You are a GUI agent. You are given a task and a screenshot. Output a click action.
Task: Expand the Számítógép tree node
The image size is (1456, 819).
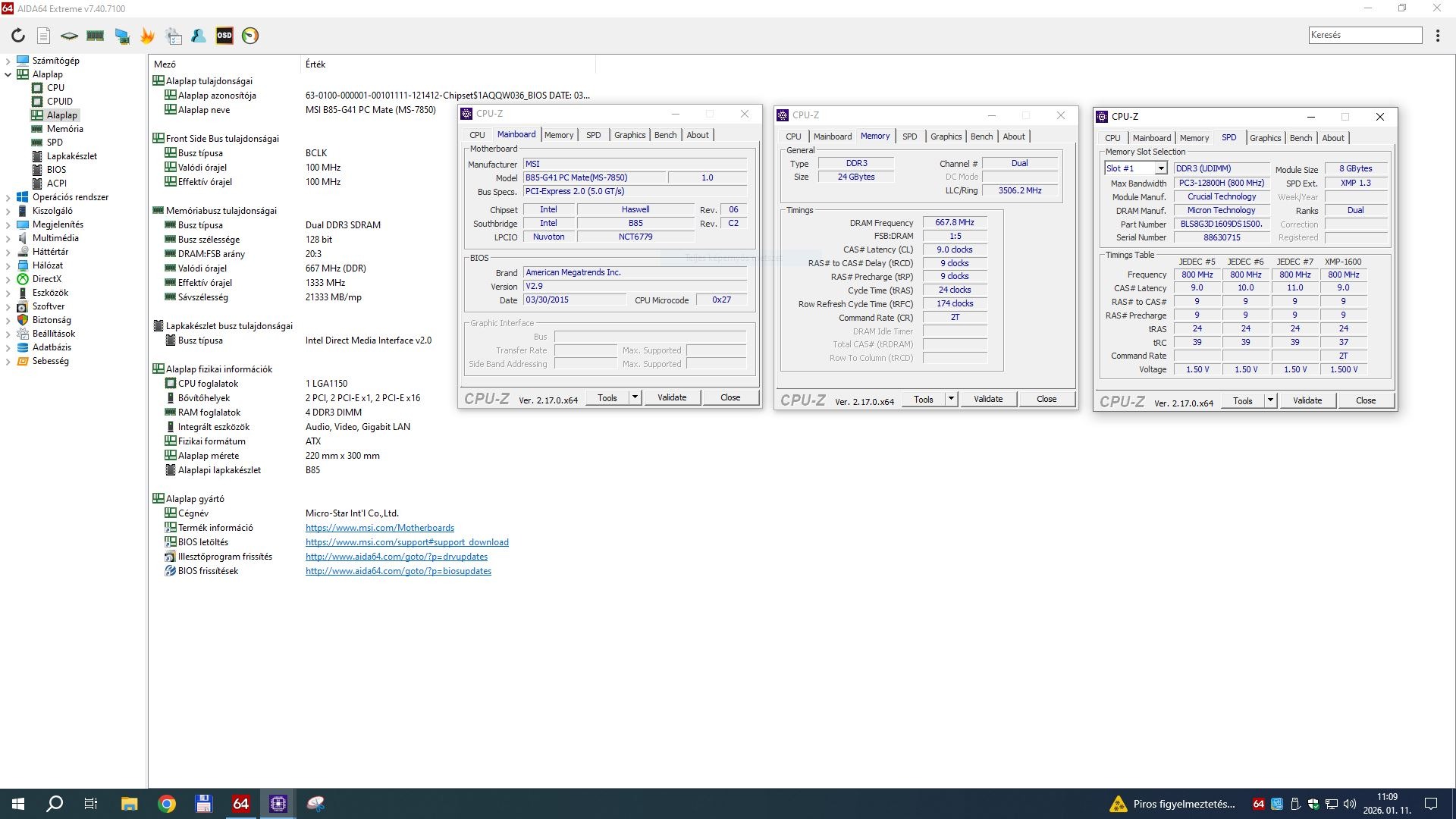point(8,61)
